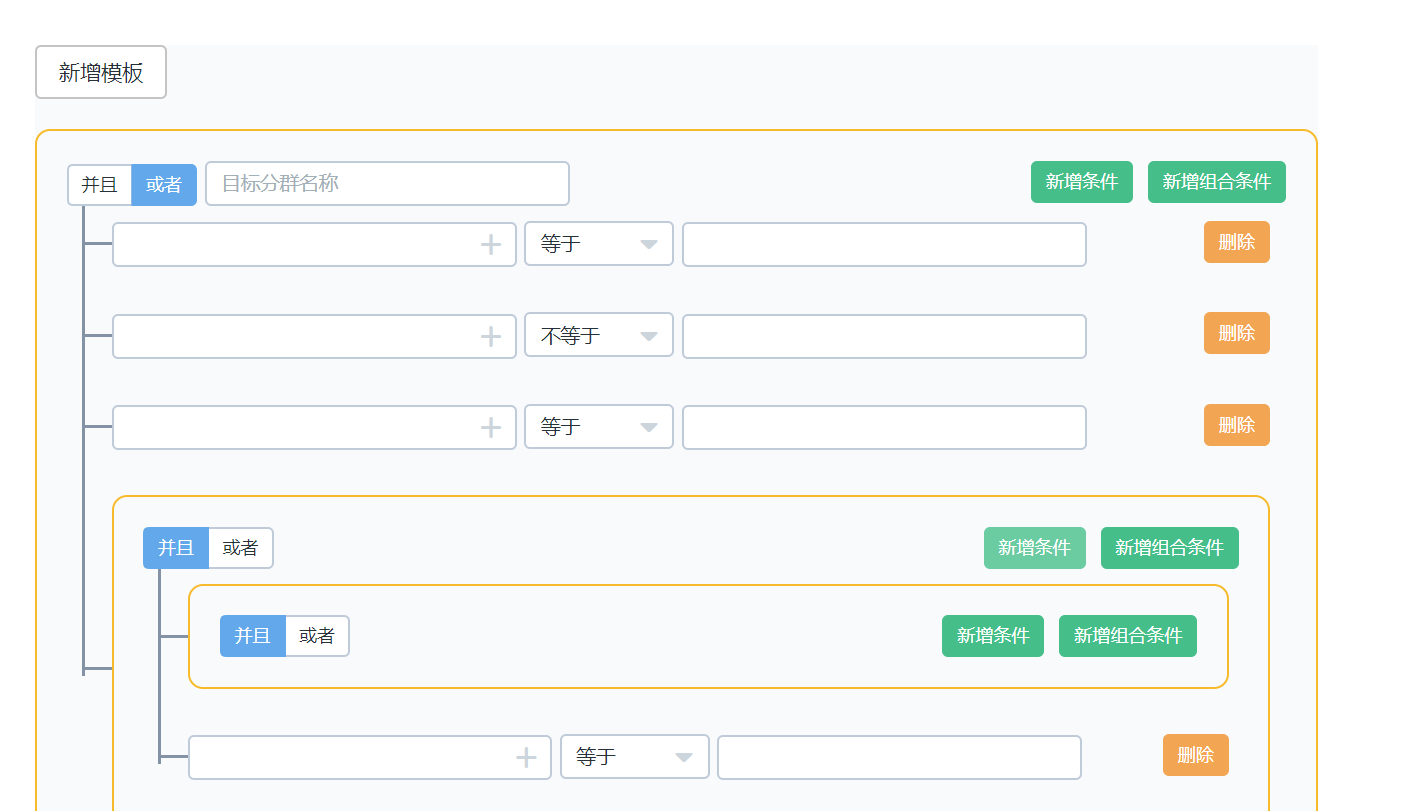The width and height of the screenshot is (1422, 811).
Task: Open the 不等于 operator dropdown
Action: click(x=599, y=336)
